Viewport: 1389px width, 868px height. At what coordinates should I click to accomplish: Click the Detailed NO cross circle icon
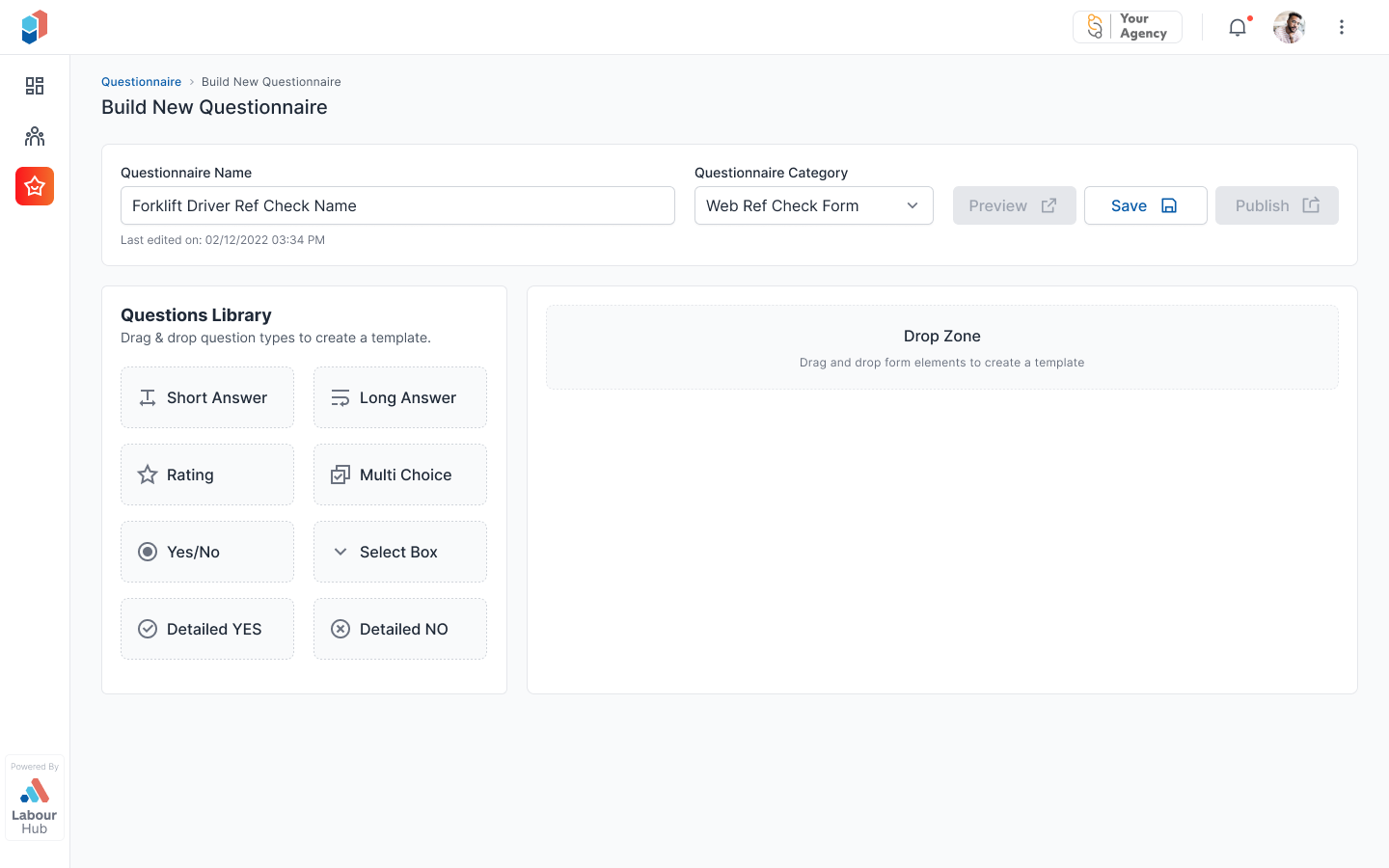tap(340, 629)
